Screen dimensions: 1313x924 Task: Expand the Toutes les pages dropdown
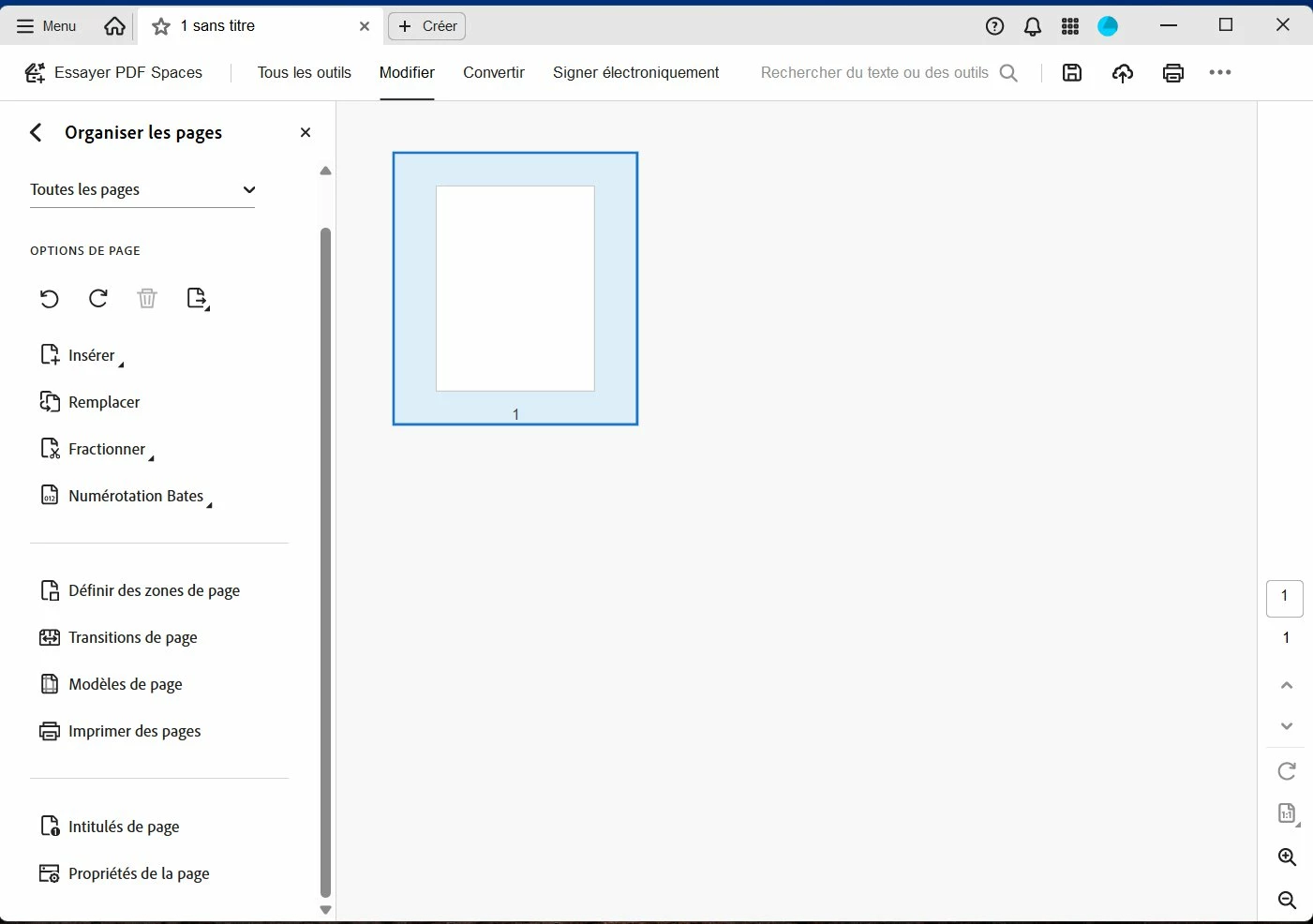click(142, 189)
